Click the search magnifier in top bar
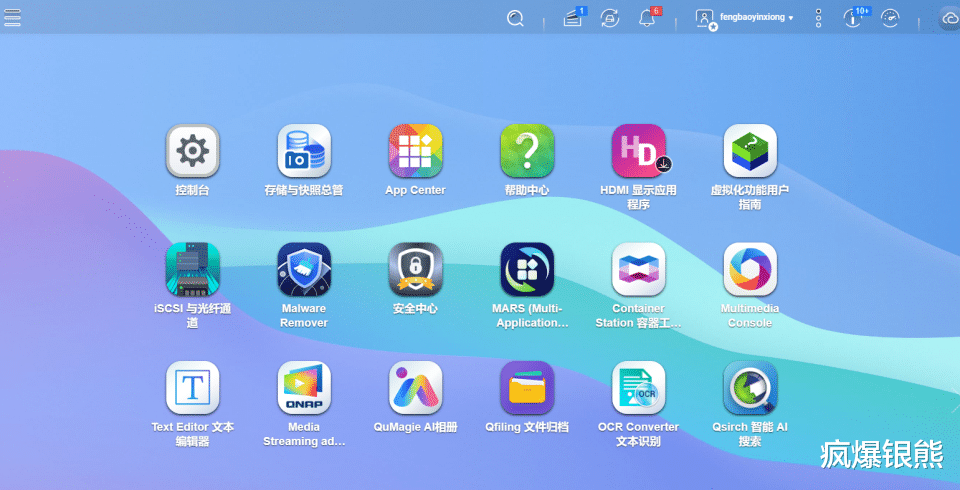Image resolution: width=960 pixels, height=490 pixels. [x=515, y=18]
